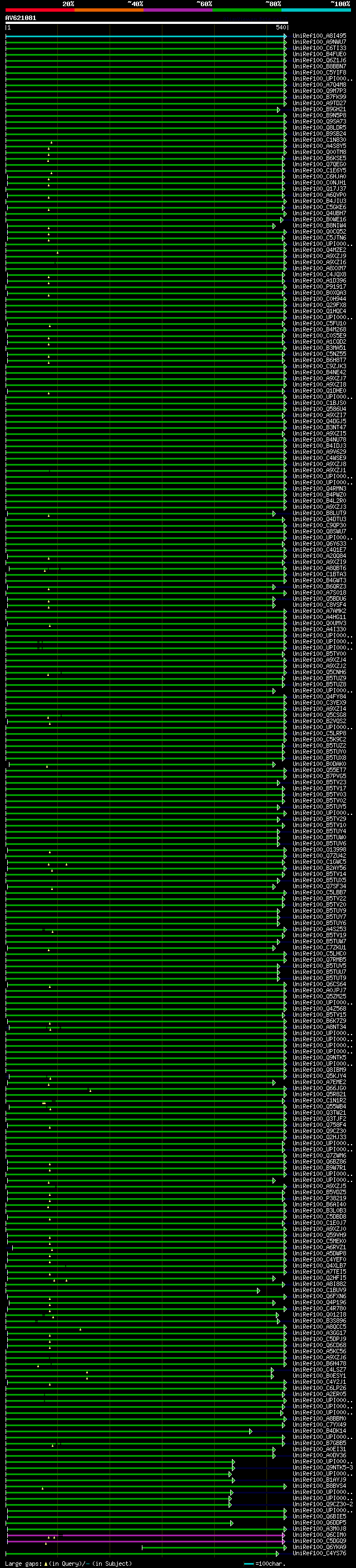
Task: Select hit label UniRef100_Q6YKA9
Action: (319, 1547)
